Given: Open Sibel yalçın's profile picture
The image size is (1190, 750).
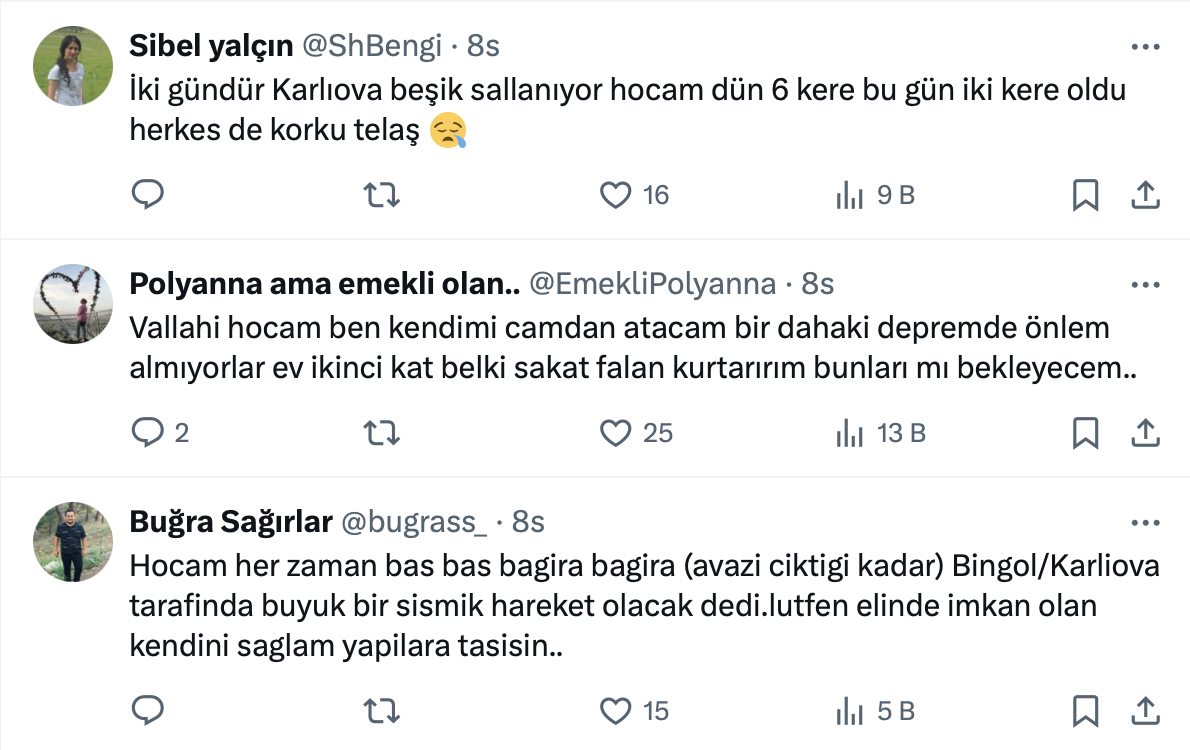Looking at the screenshot, I should point(73,66).
